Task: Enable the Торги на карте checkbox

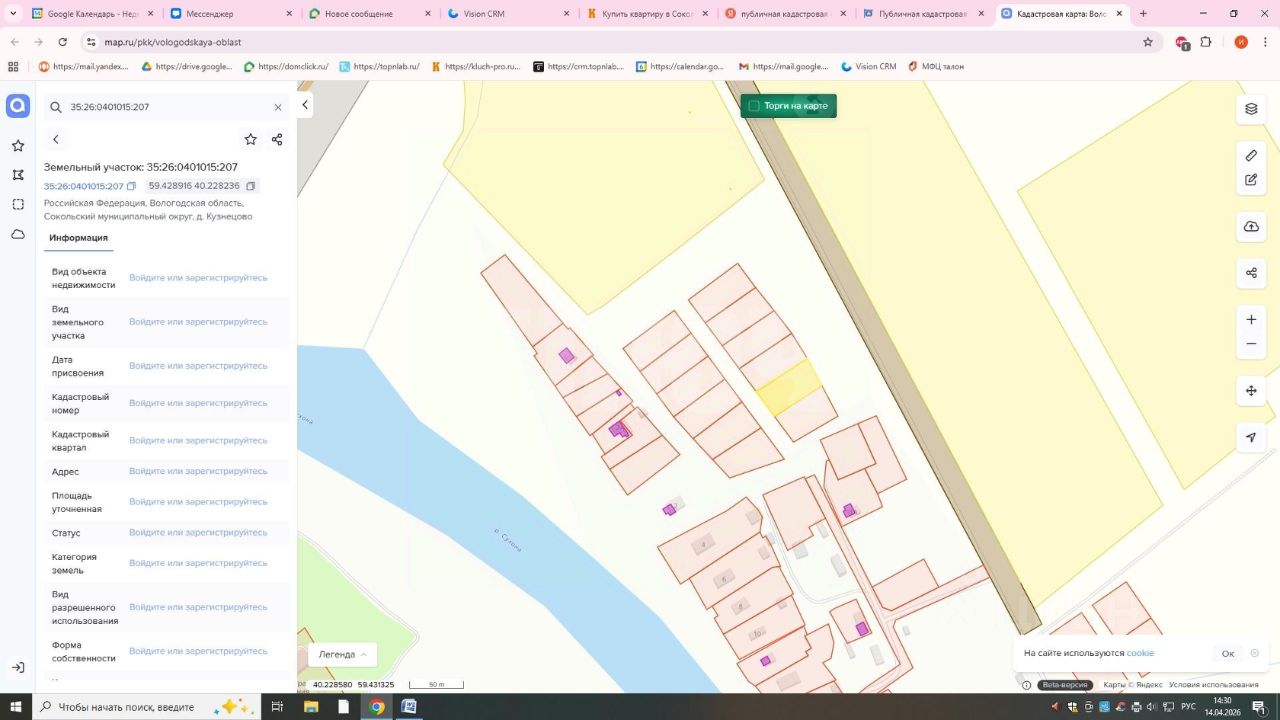Action: point(754,106)
